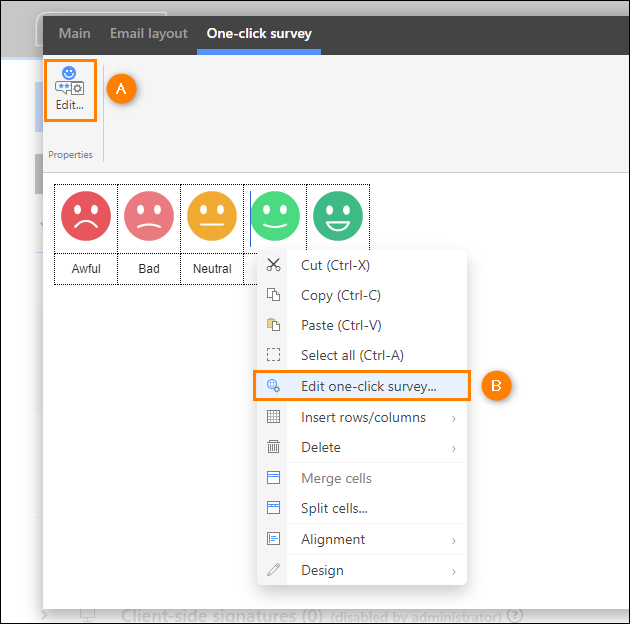The width and height of the screenshot is (630, 624).
Task: Click the Copy pages icon
Action: (274, 295)
